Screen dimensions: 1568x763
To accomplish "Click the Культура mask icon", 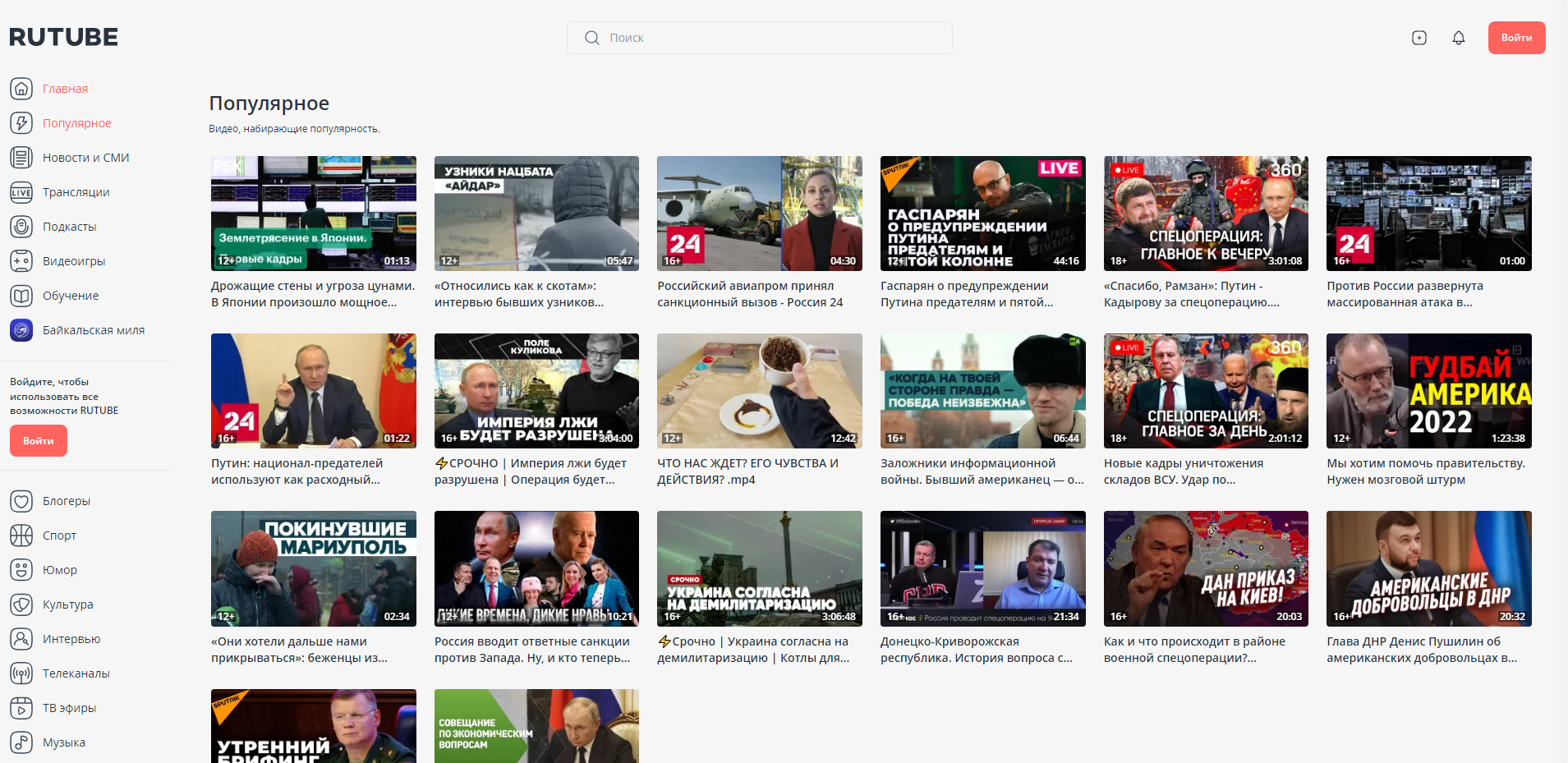I will (21, 604).
